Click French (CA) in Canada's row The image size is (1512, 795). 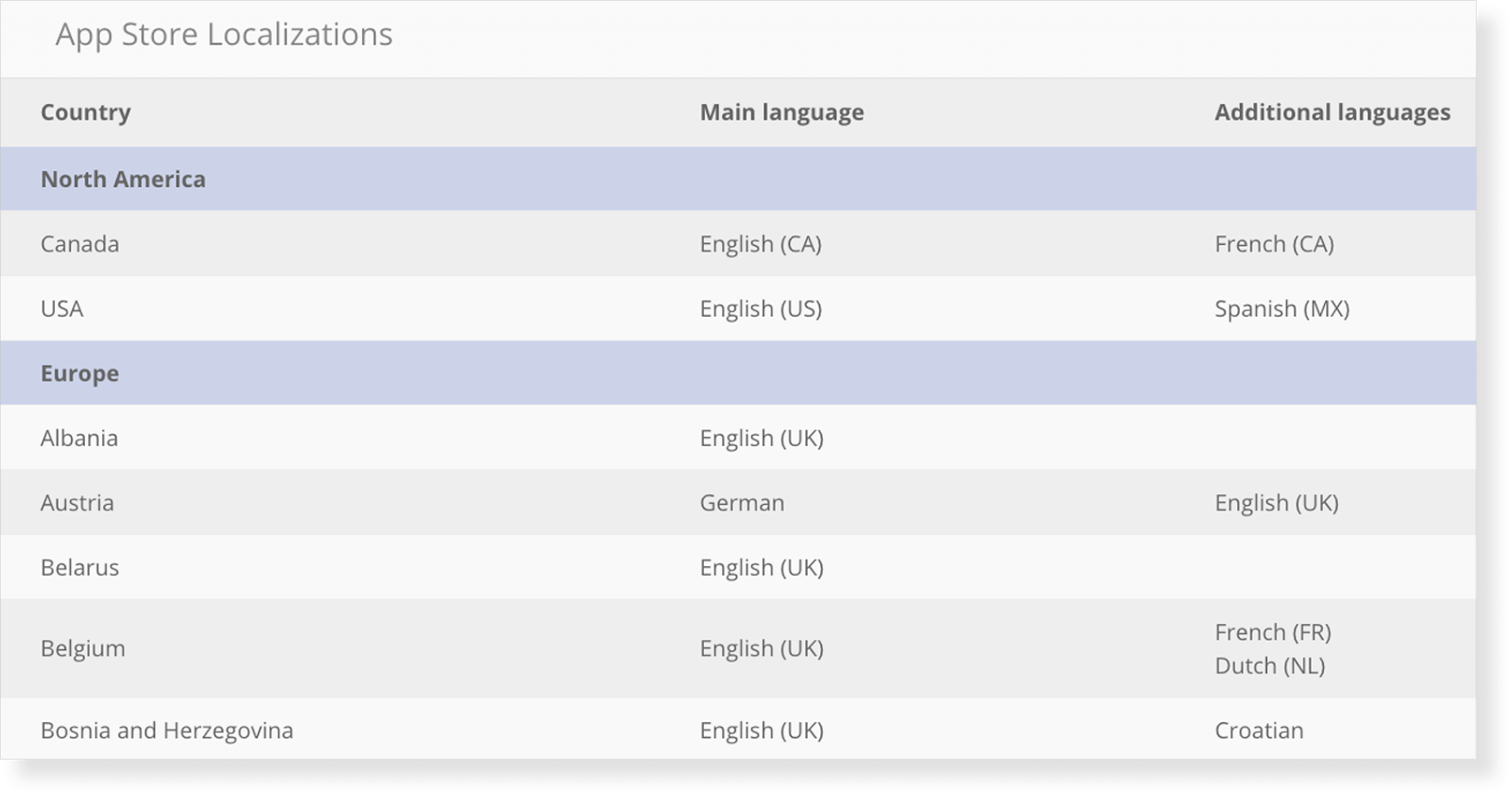click(1274, 244)
